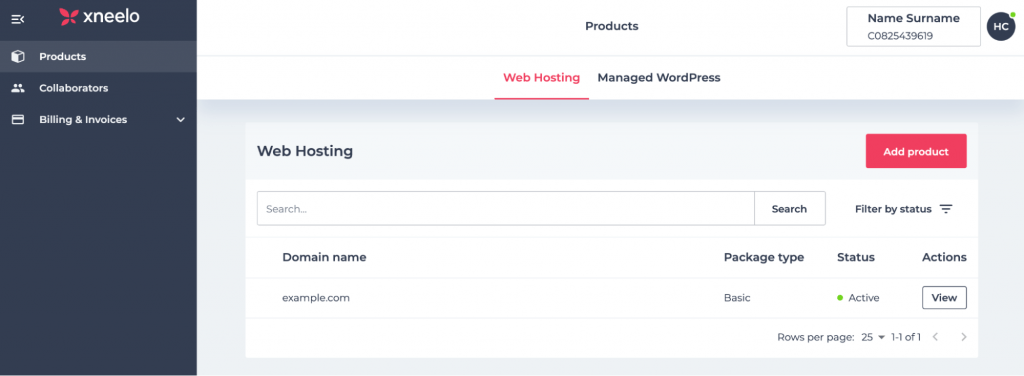1024x376 pixels.
Task: Open the HC user avatar menu
Action: click(x=1000, y=26)
